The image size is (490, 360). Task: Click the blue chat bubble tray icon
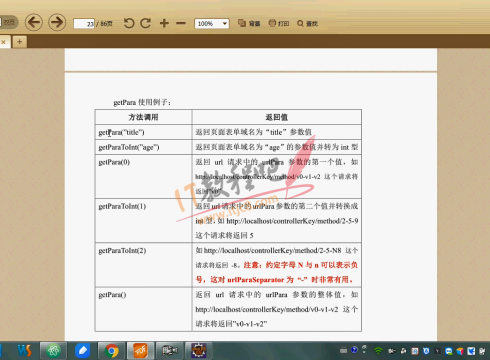tap(449, 351)
